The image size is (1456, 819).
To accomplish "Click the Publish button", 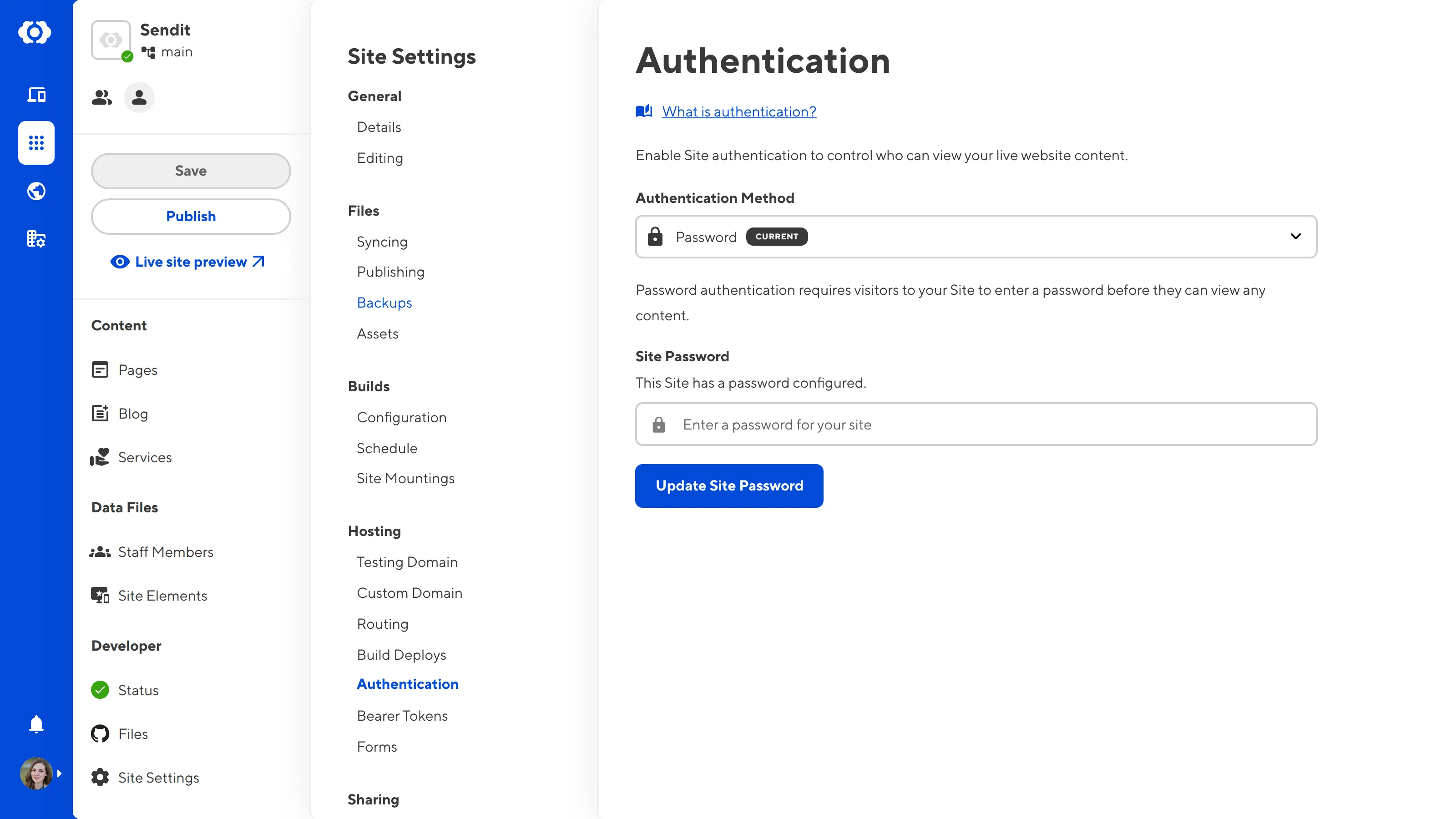I will tap(191, 217).
